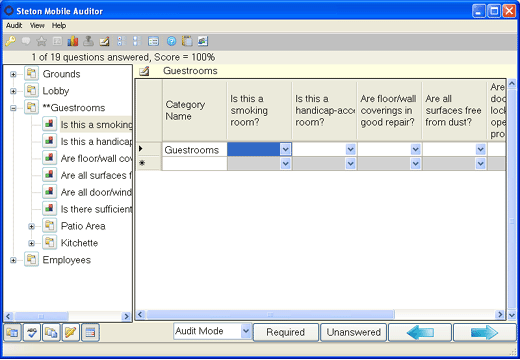Click the question icon beside 'Are all surfaces'

[x=50, y=175]
